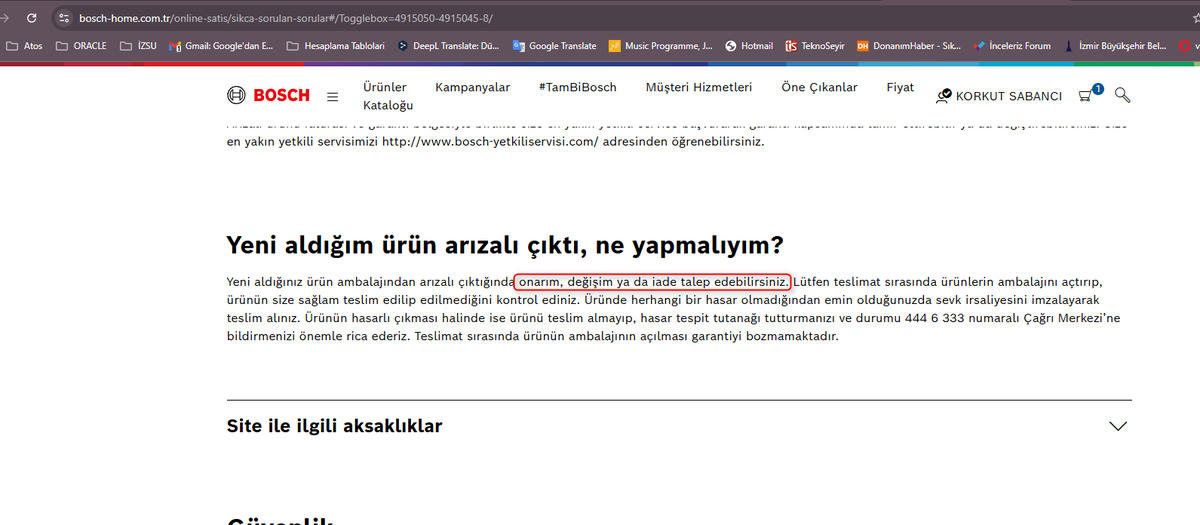This screenshot has height=525, width=1200.
Task: Select #TamBiBosch in the navigation
Action: point(578,87)
